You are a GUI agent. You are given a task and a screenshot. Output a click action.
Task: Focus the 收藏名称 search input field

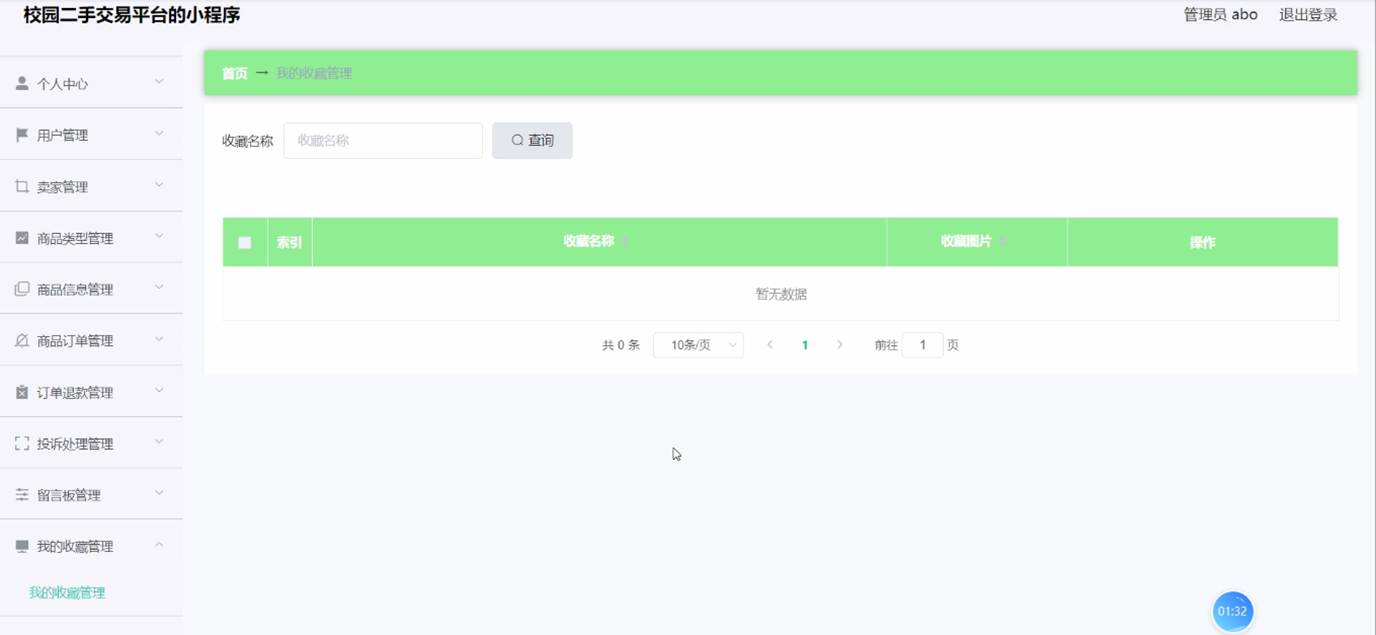(383, 141)
